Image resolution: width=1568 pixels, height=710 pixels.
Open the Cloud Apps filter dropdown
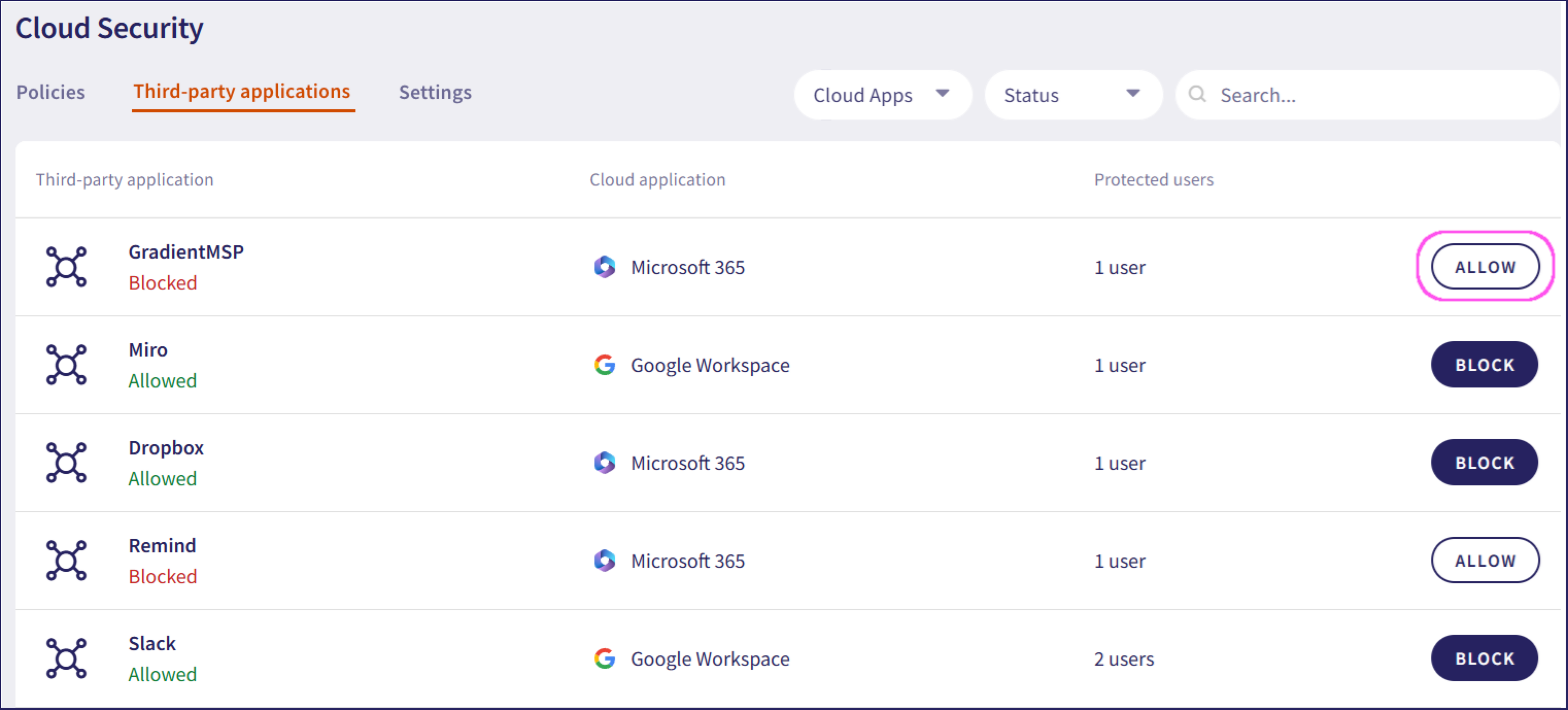point(882,94)
